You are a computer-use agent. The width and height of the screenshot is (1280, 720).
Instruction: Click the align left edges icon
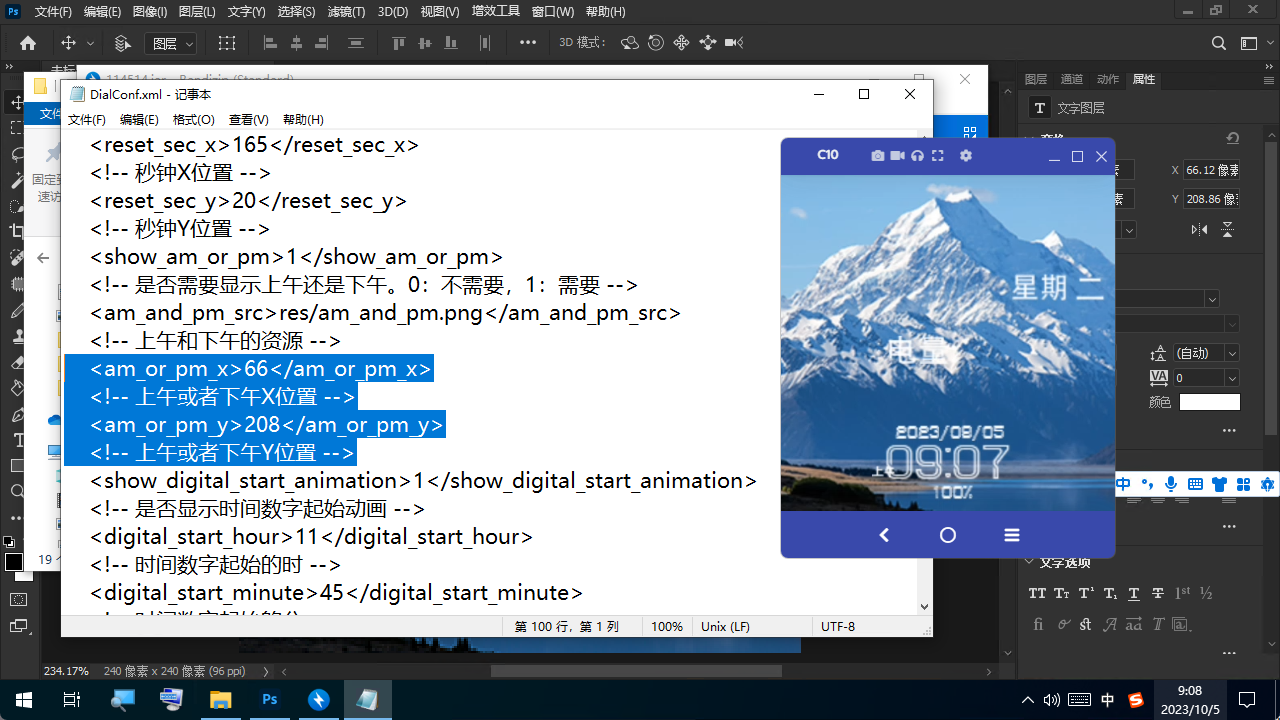coord(270,43)
